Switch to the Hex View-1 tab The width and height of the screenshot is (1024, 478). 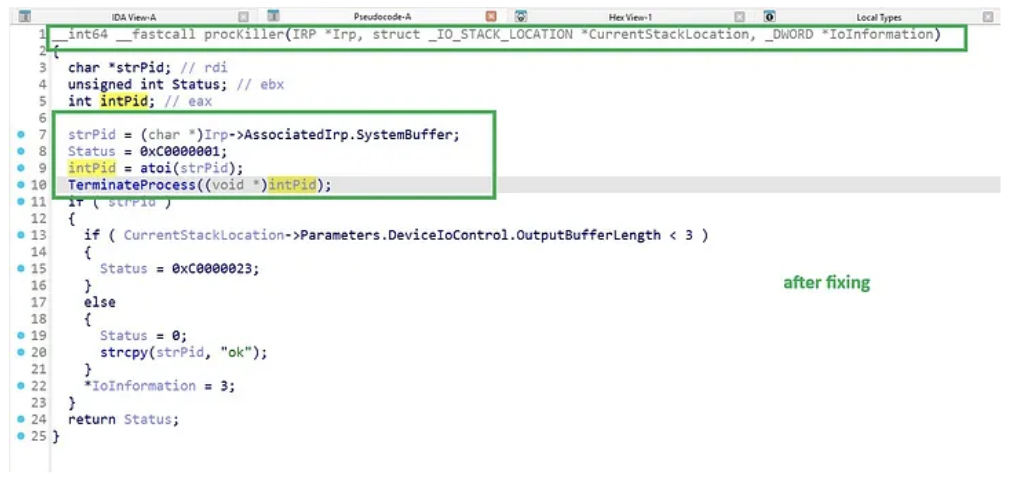click(630, 17)
